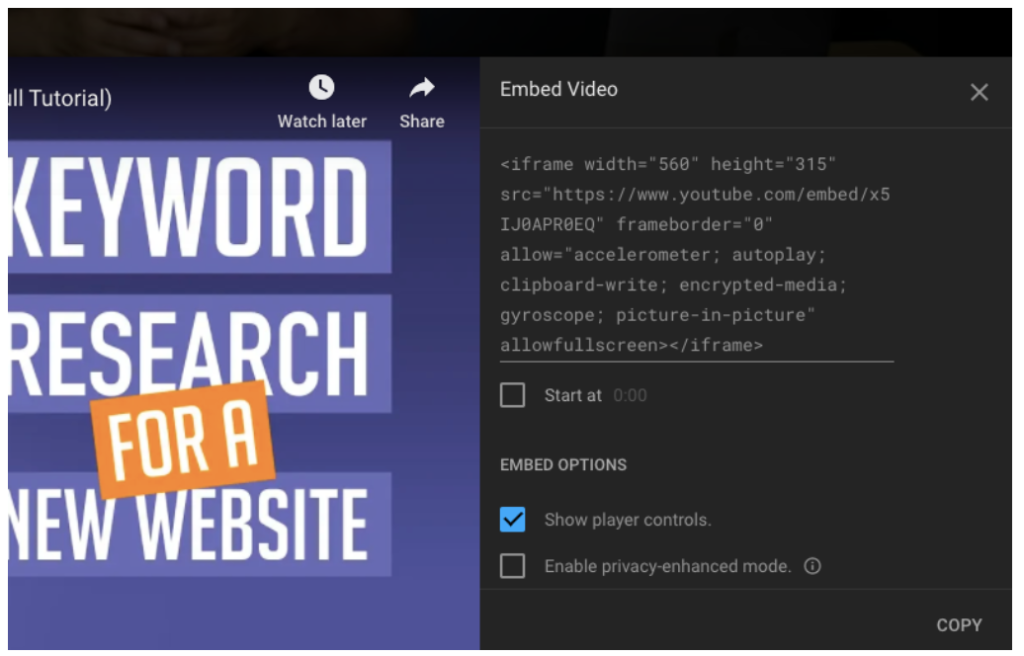Close the Embed Video panel

(x=979, y=92)
